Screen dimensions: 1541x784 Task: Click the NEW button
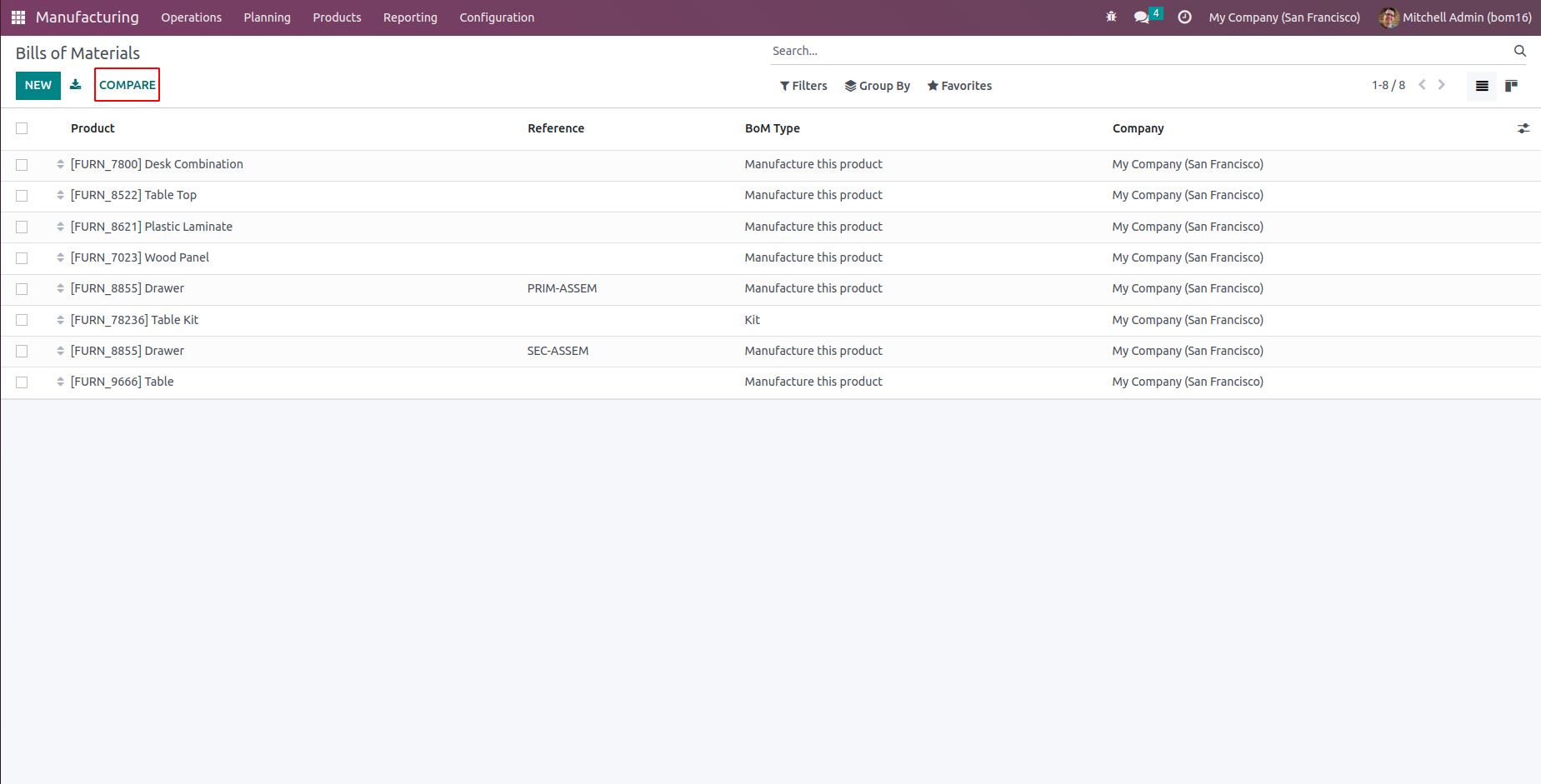click(38, 85)
